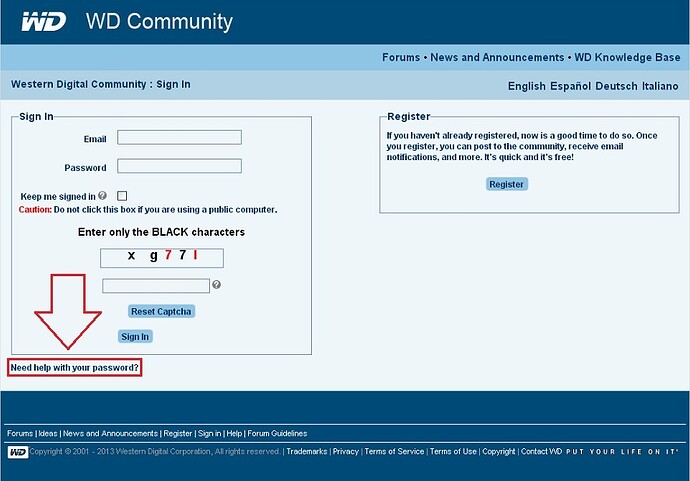
Task: Switch language to Italiano
Action: coord(660,86)
